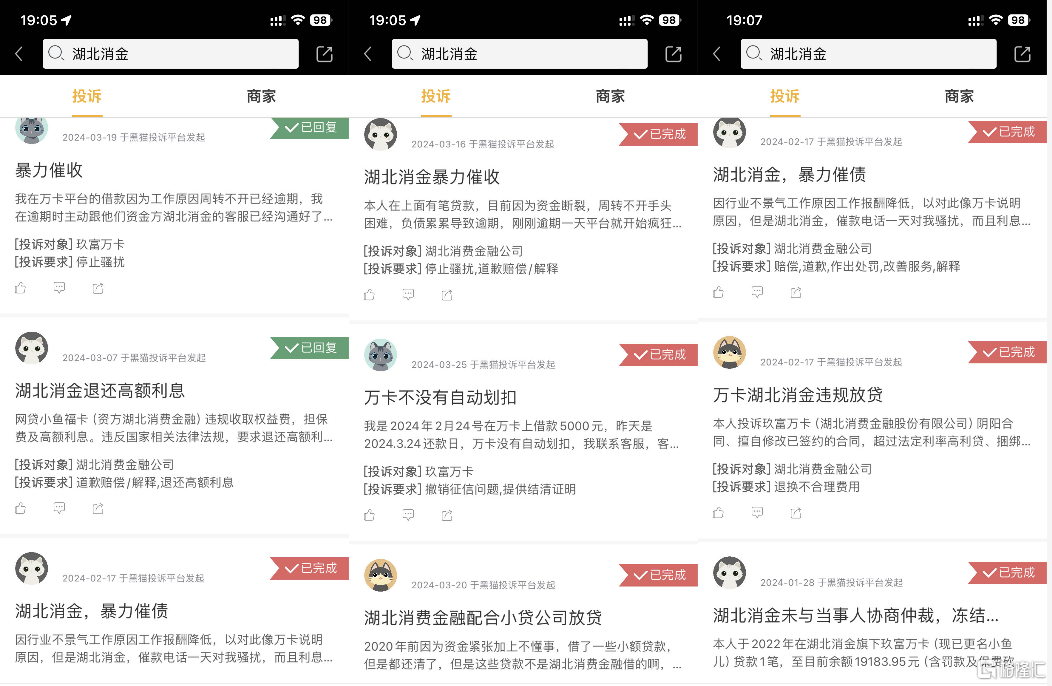Image resolution: width=1052 pixels, height=686 pixels.
Task: Tap summary starting 网贷小鱼福卡
Action: click(174, 428)
